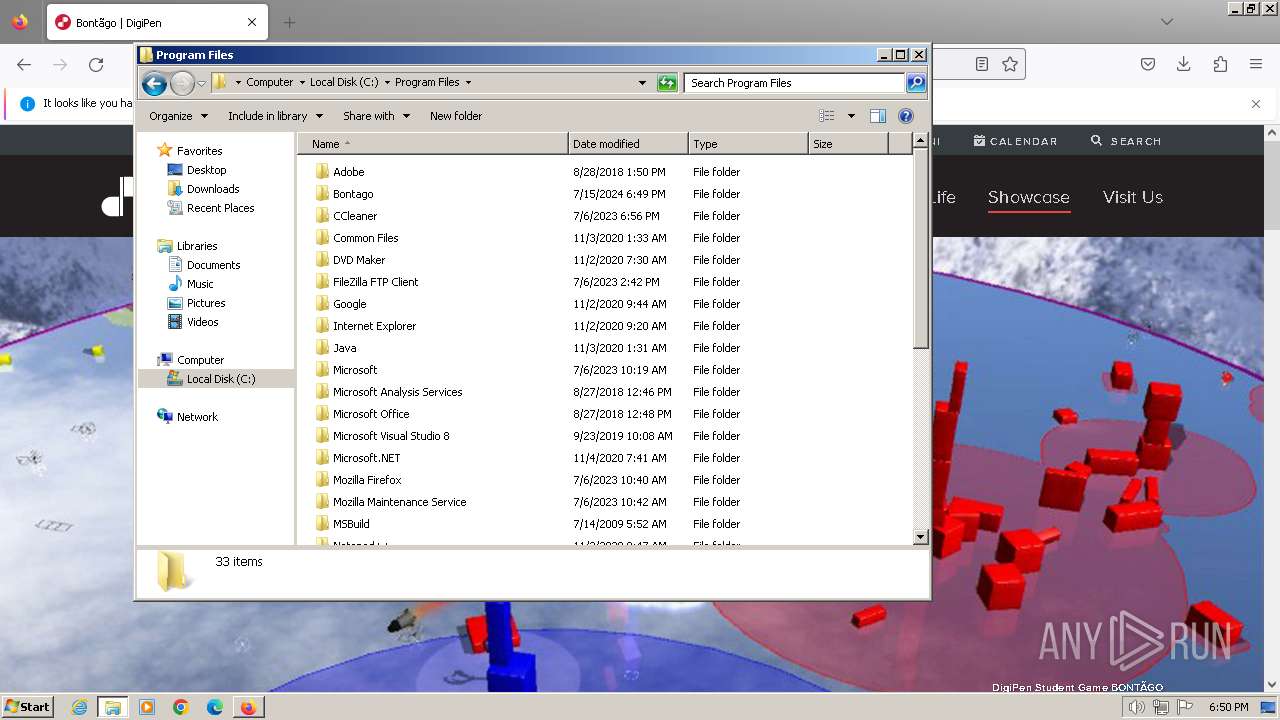The image size is (1280, 720).
Task: Click the Start button
Action: click(27, 707)
